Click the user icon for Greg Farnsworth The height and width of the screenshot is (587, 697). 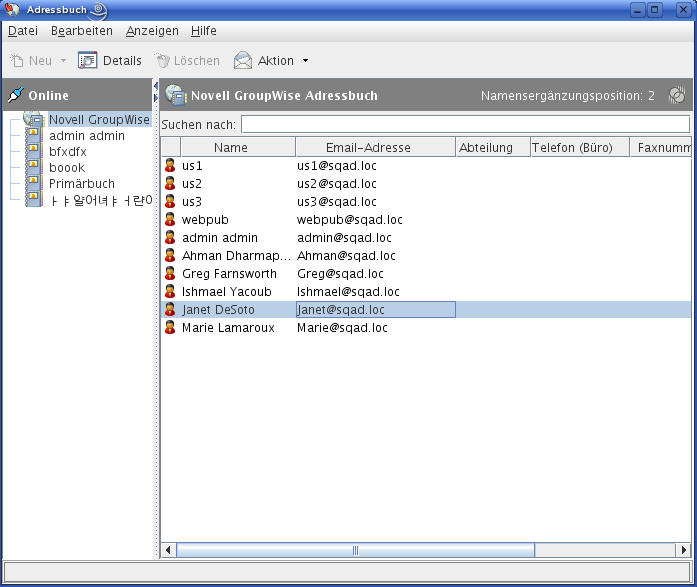pos(170,273)
